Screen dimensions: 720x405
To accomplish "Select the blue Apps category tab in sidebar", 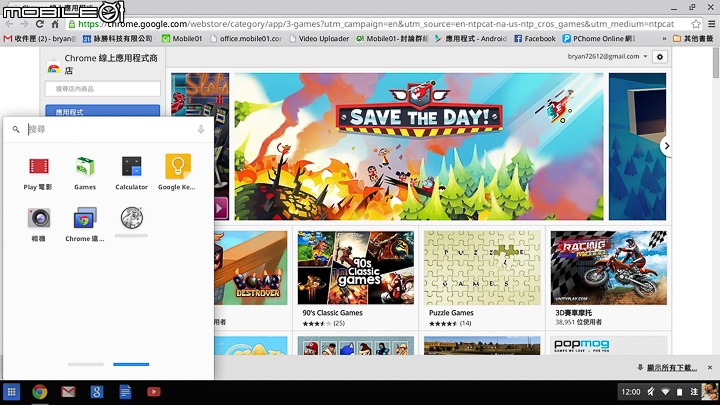I will click(x=103, y=111).
